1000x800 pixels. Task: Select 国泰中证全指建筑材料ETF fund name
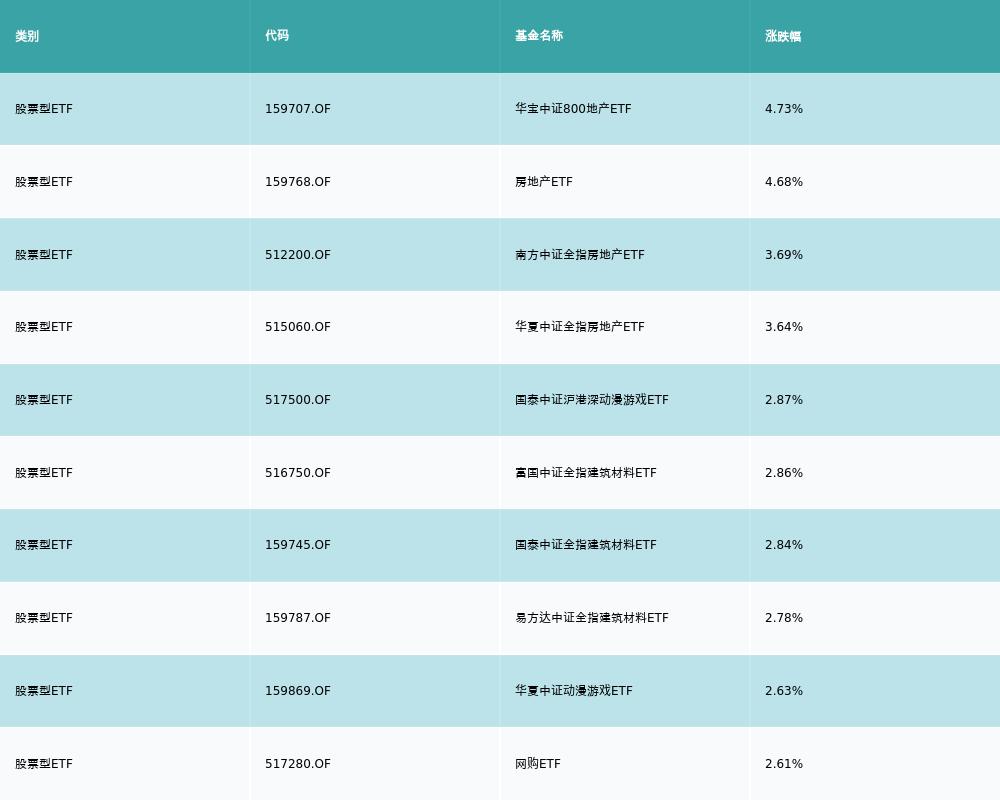(x=586, y=545)
